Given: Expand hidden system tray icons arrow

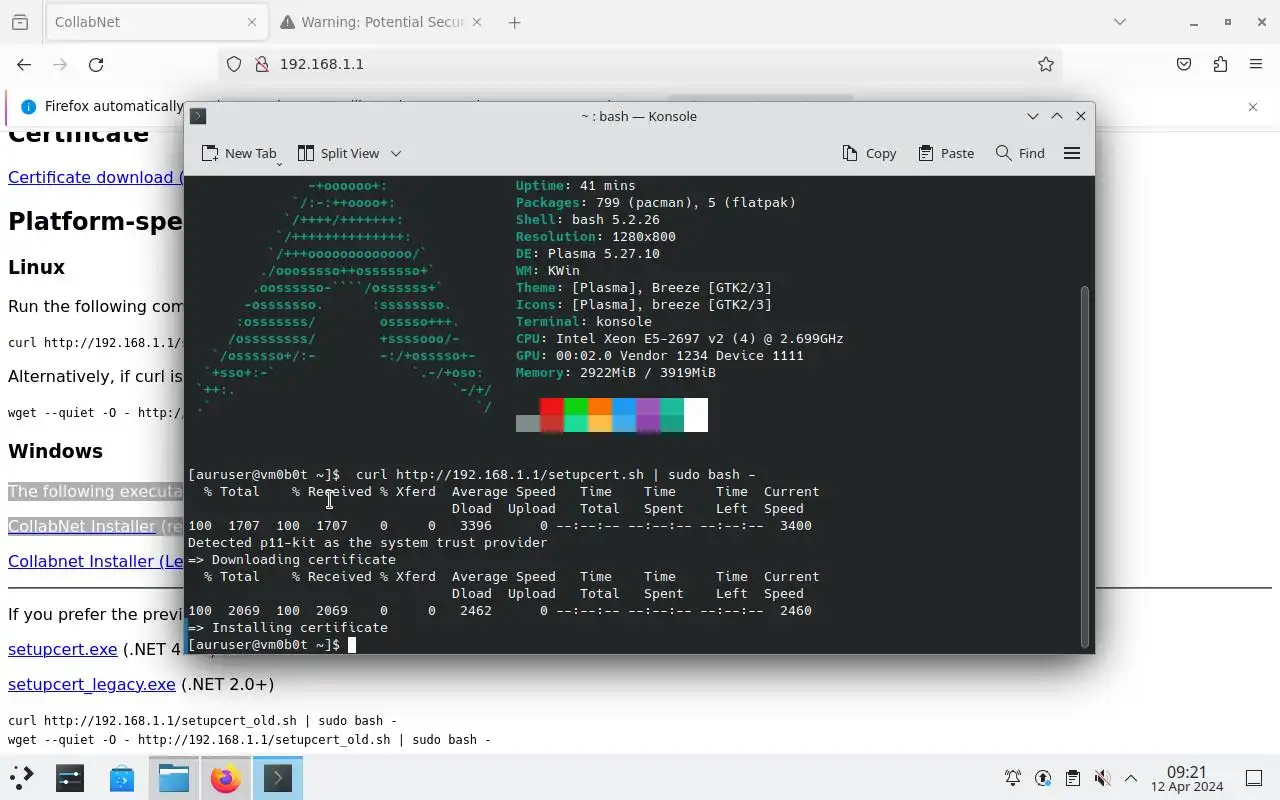Looking at the screenshot, I should 1131,778.
